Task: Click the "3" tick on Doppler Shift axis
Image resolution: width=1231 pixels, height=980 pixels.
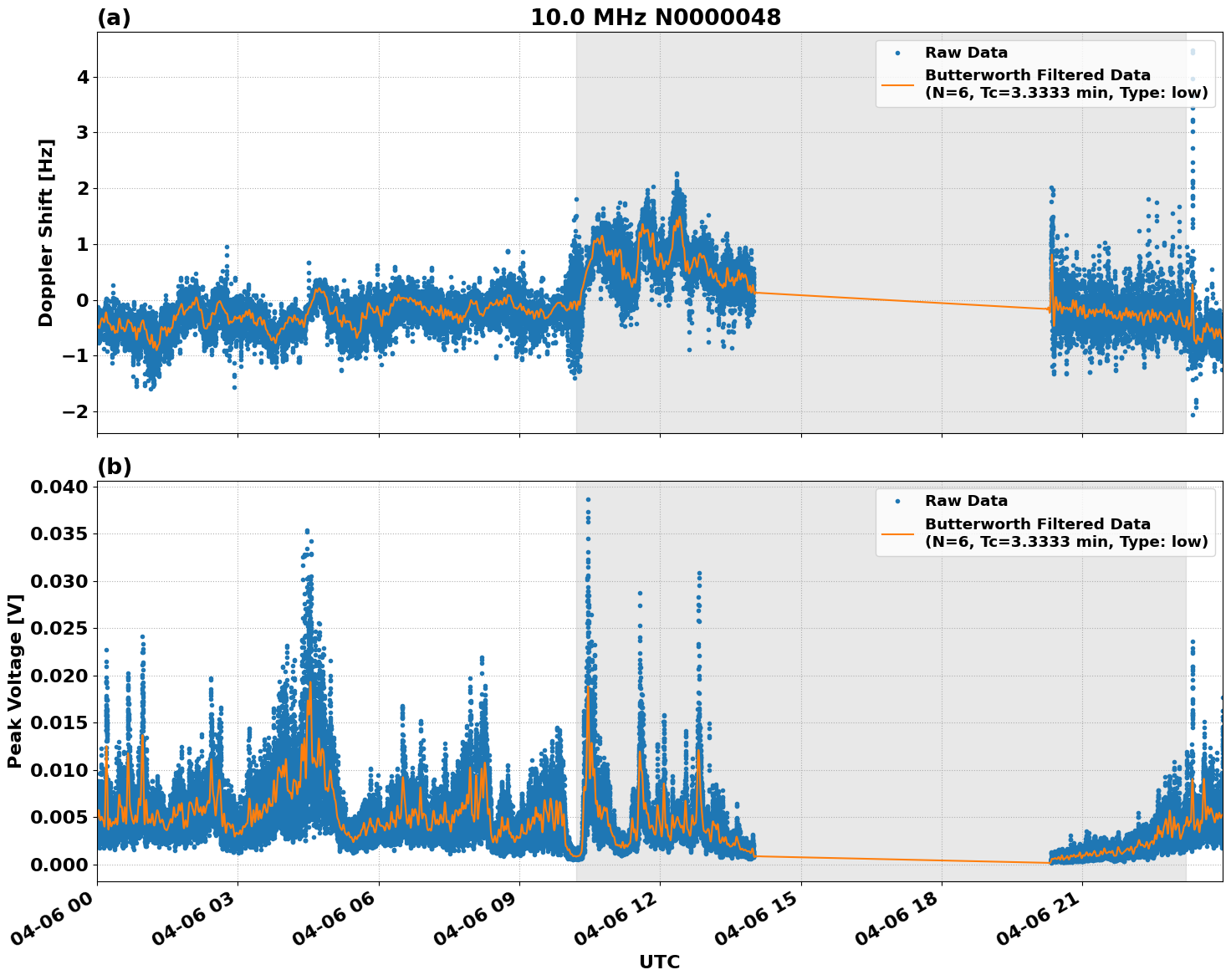Action: tap(83, 133)
